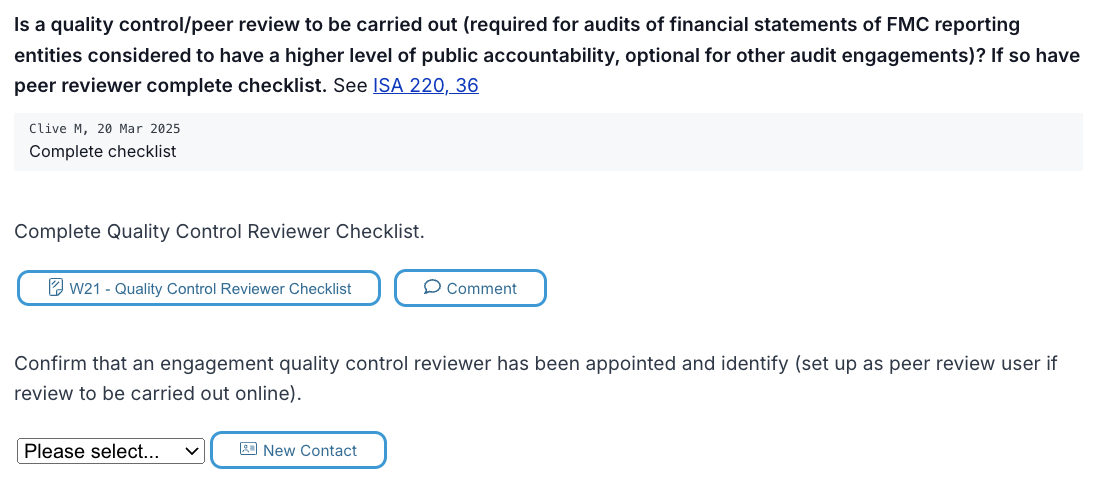The image size is (1111, 480).
Task: Open the ISA 220, 36 link
Action: [x=426, y=86]
